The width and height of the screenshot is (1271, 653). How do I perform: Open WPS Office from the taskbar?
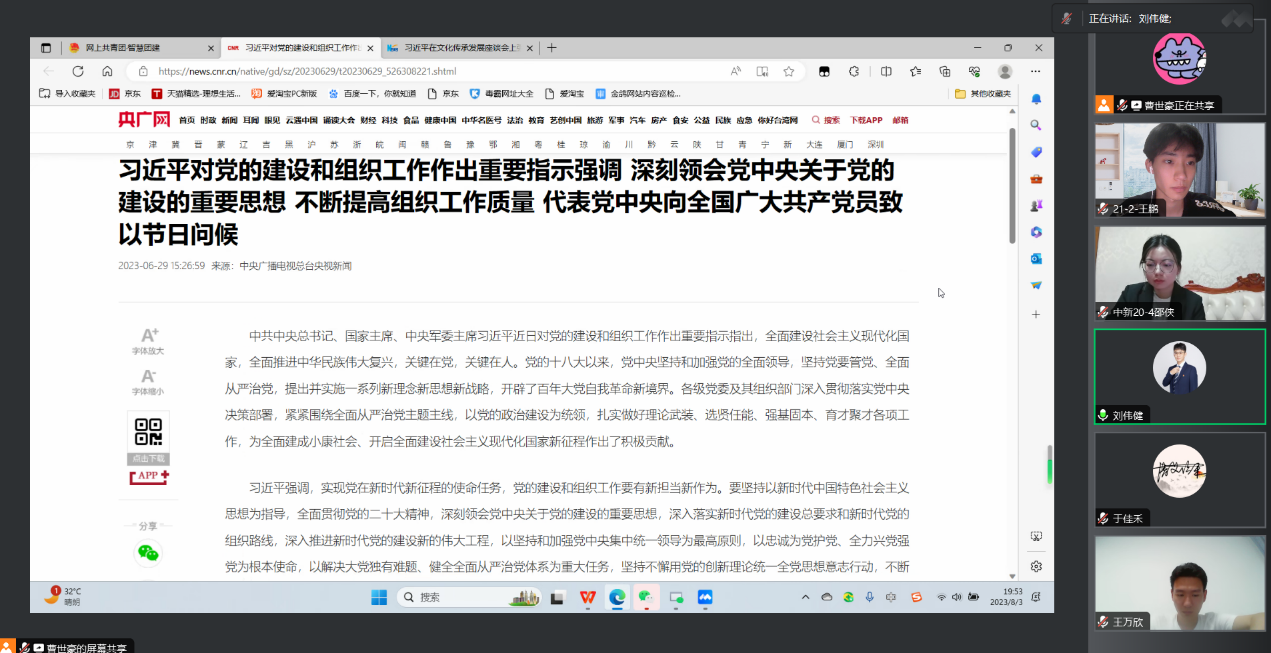(588, 597)
